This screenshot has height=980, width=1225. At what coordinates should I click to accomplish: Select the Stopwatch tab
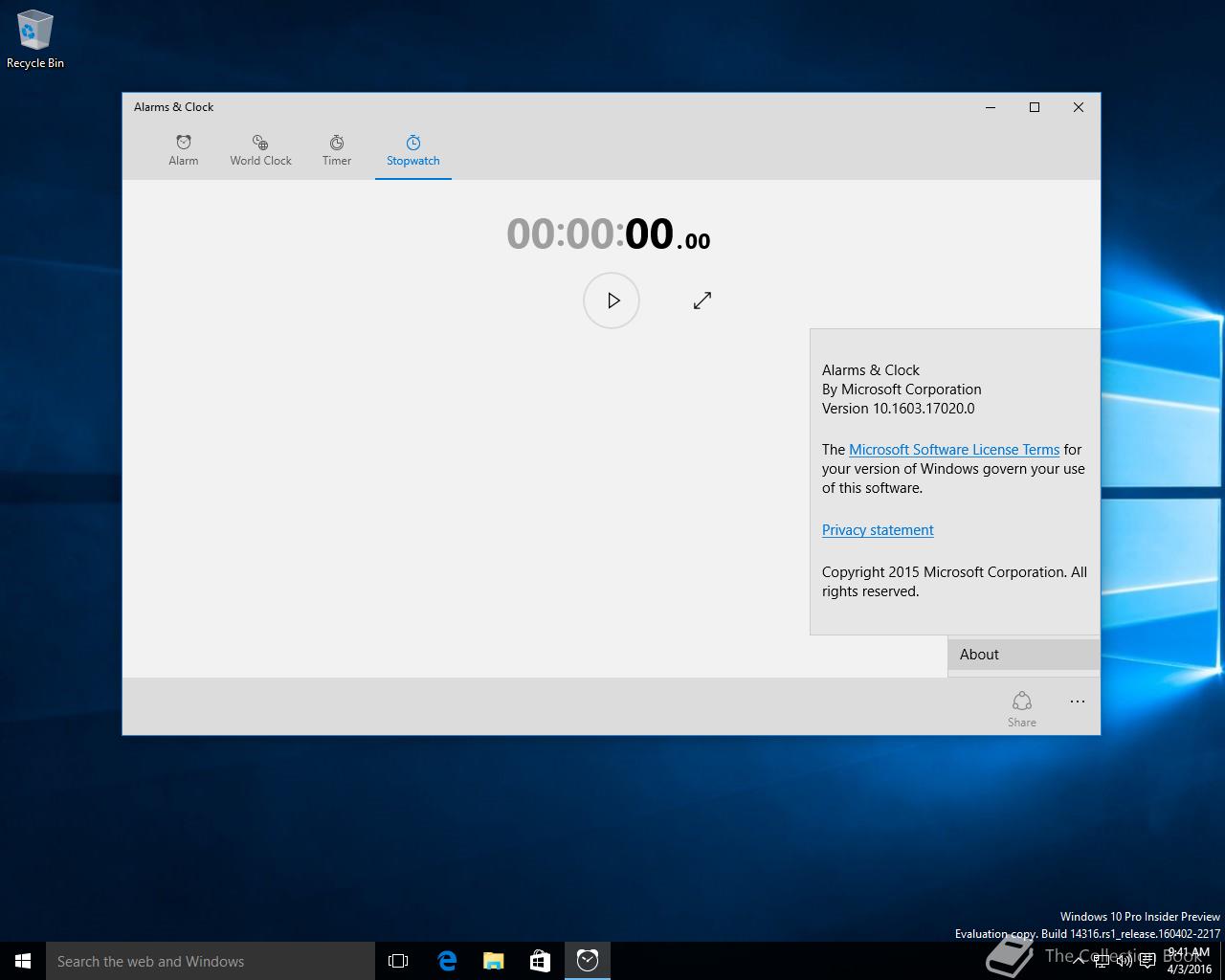413,150
